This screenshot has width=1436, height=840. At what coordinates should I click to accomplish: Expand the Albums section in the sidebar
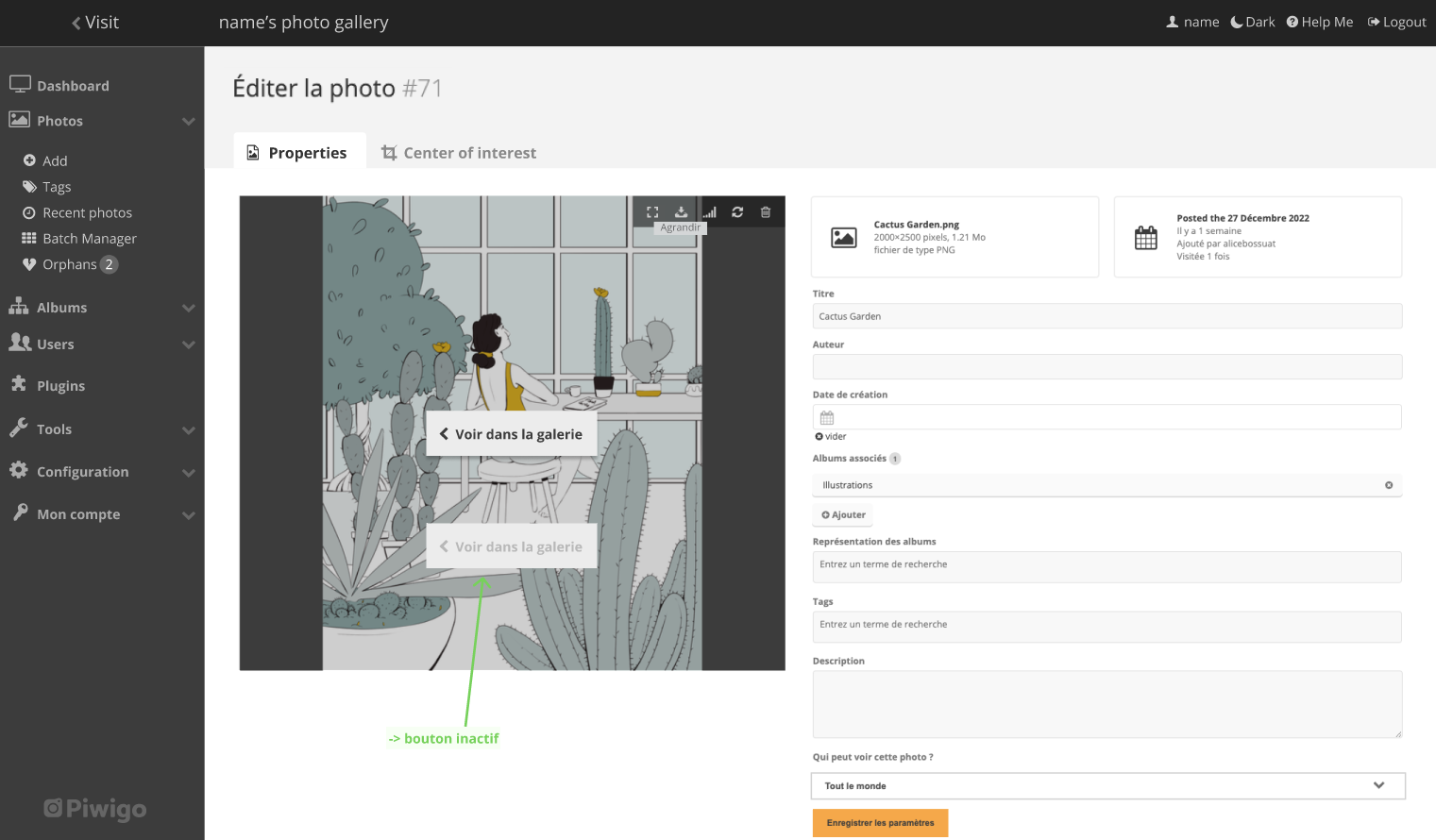tap(60, 307)
